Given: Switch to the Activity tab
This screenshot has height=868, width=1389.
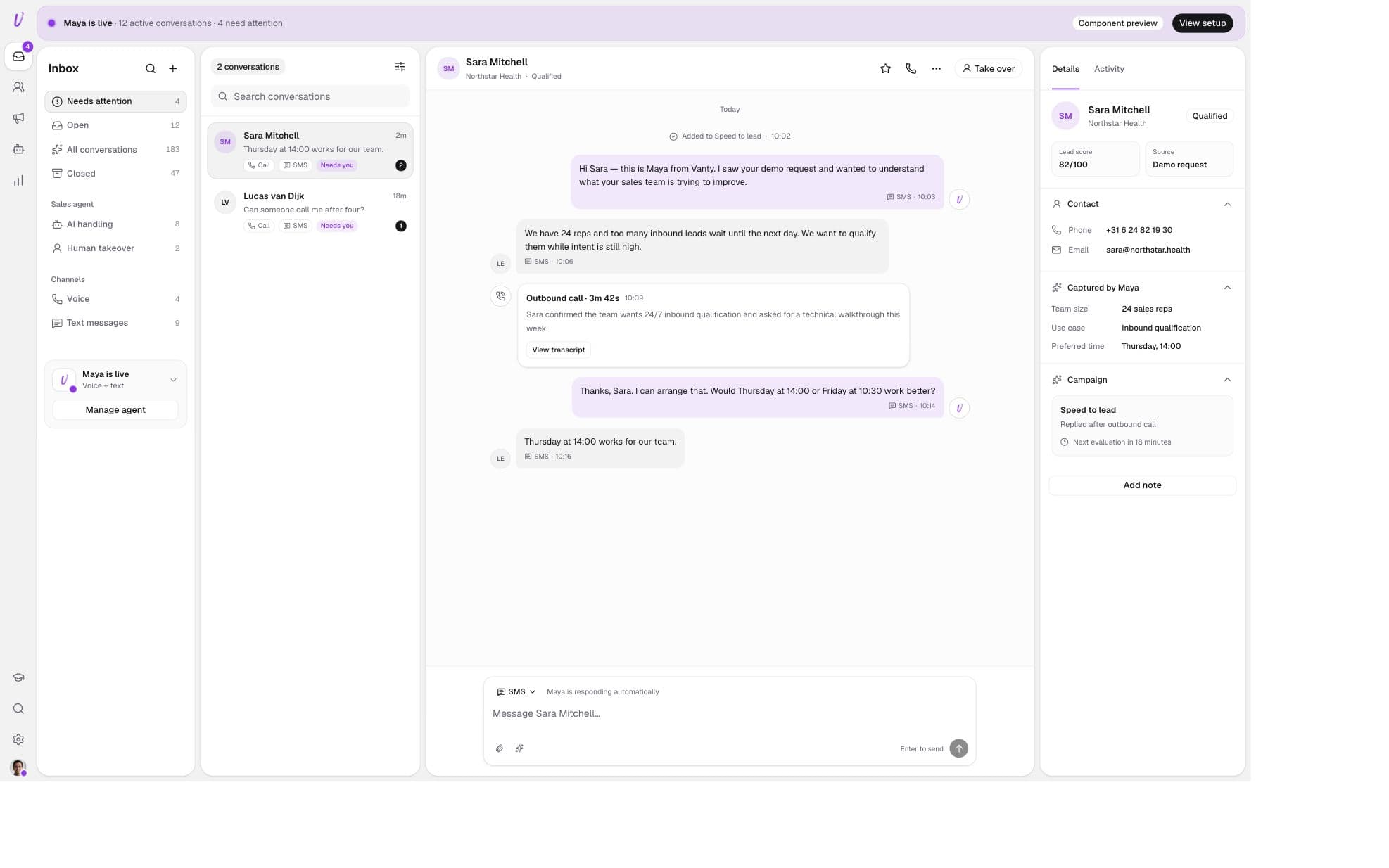Looking at the screenshot, I should pyautogui.click(x=1109, y=69).
